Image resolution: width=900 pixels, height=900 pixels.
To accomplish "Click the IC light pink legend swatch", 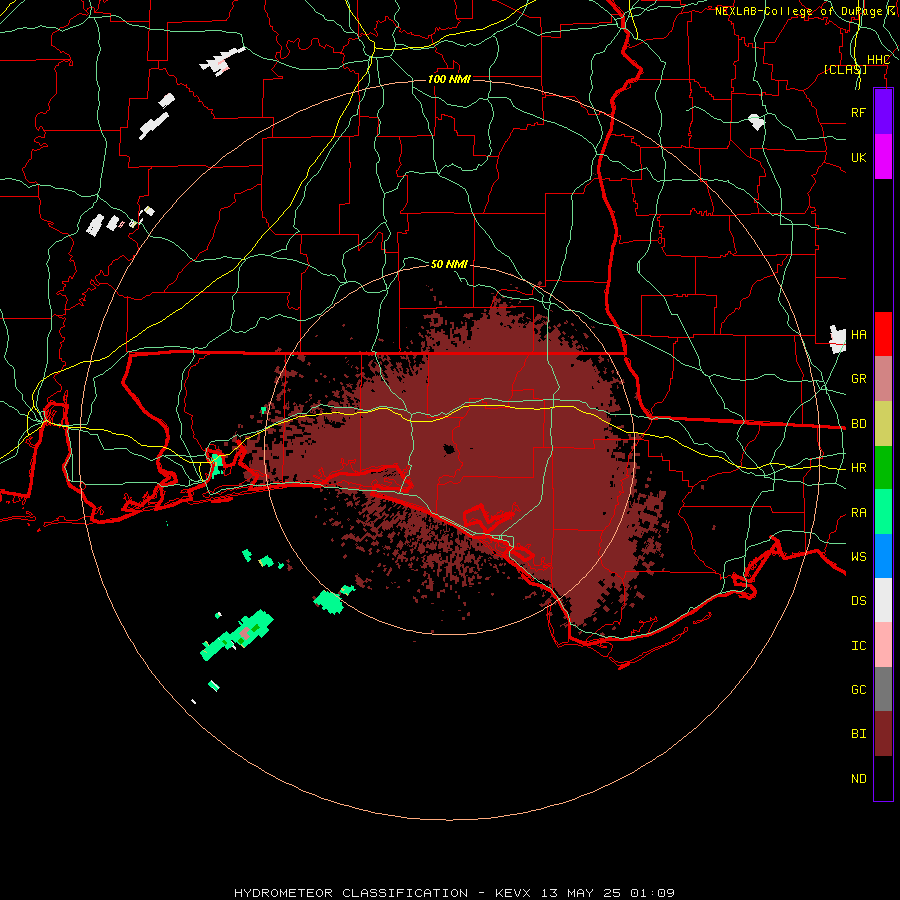I will click(883, 645).
